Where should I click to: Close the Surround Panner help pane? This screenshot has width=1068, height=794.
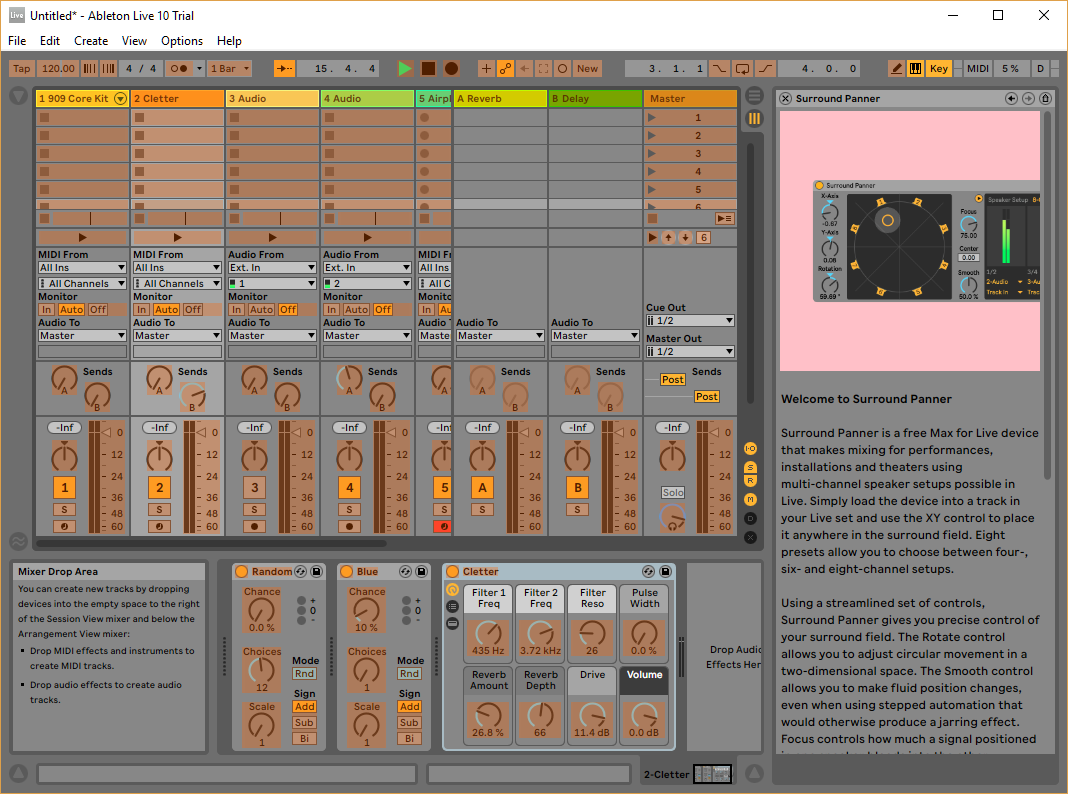pos(785,99)
